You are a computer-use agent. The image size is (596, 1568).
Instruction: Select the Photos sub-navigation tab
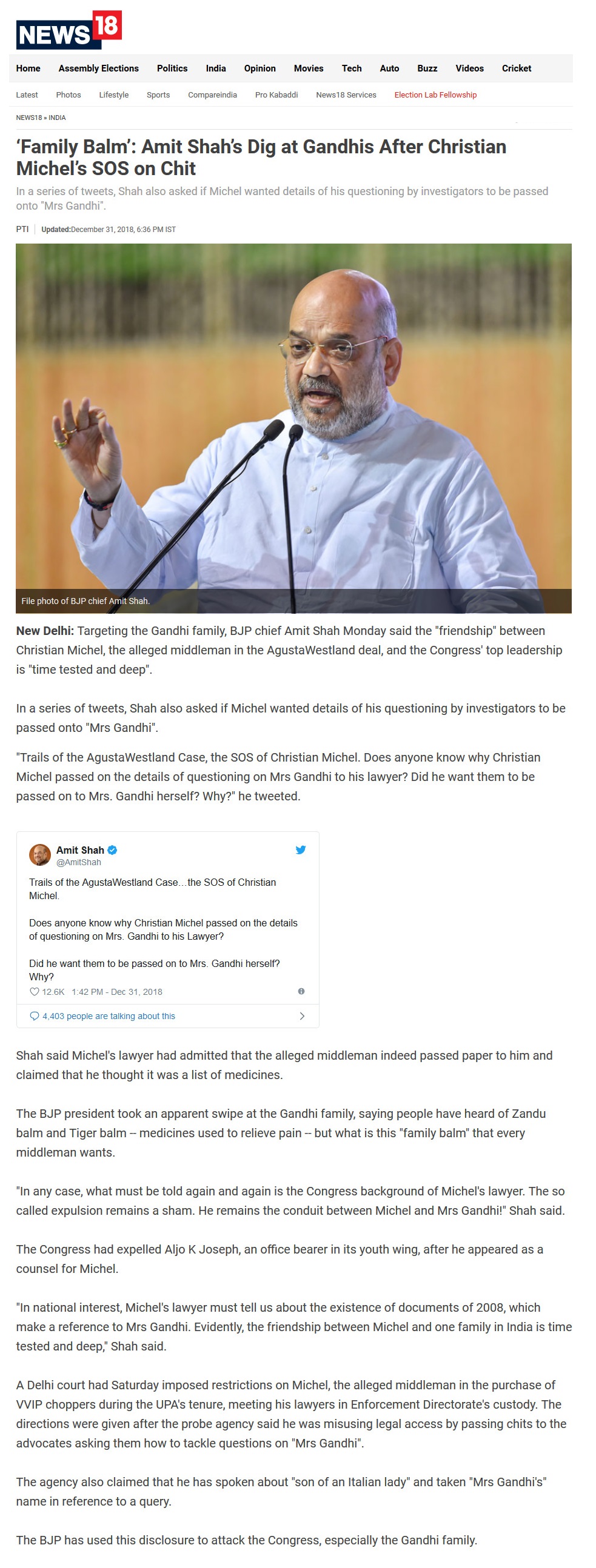(69, 95)
